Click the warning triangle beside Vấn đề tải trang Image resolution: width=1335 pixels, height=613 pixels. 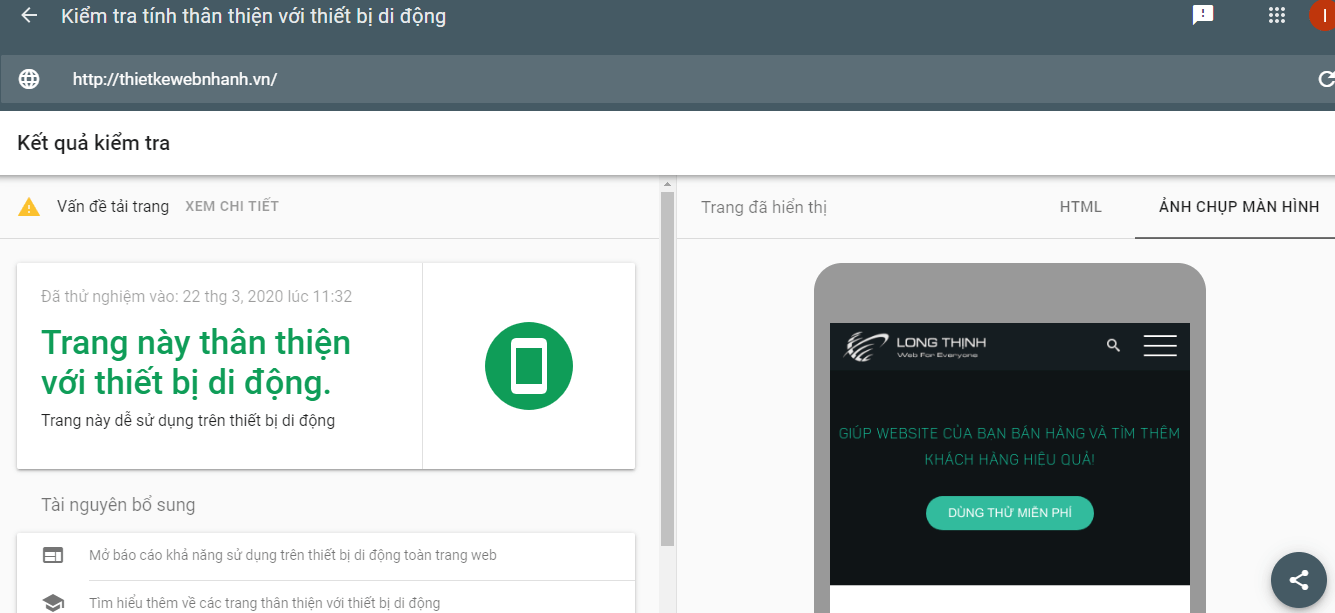pyautogui.click(x=29, y=206)
